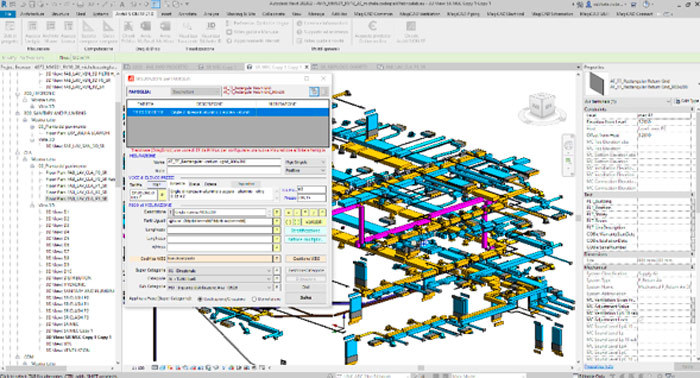Switch to the Architecture ribbon tab
Viewport: 700px width, 378px height.
coord(33,14)
